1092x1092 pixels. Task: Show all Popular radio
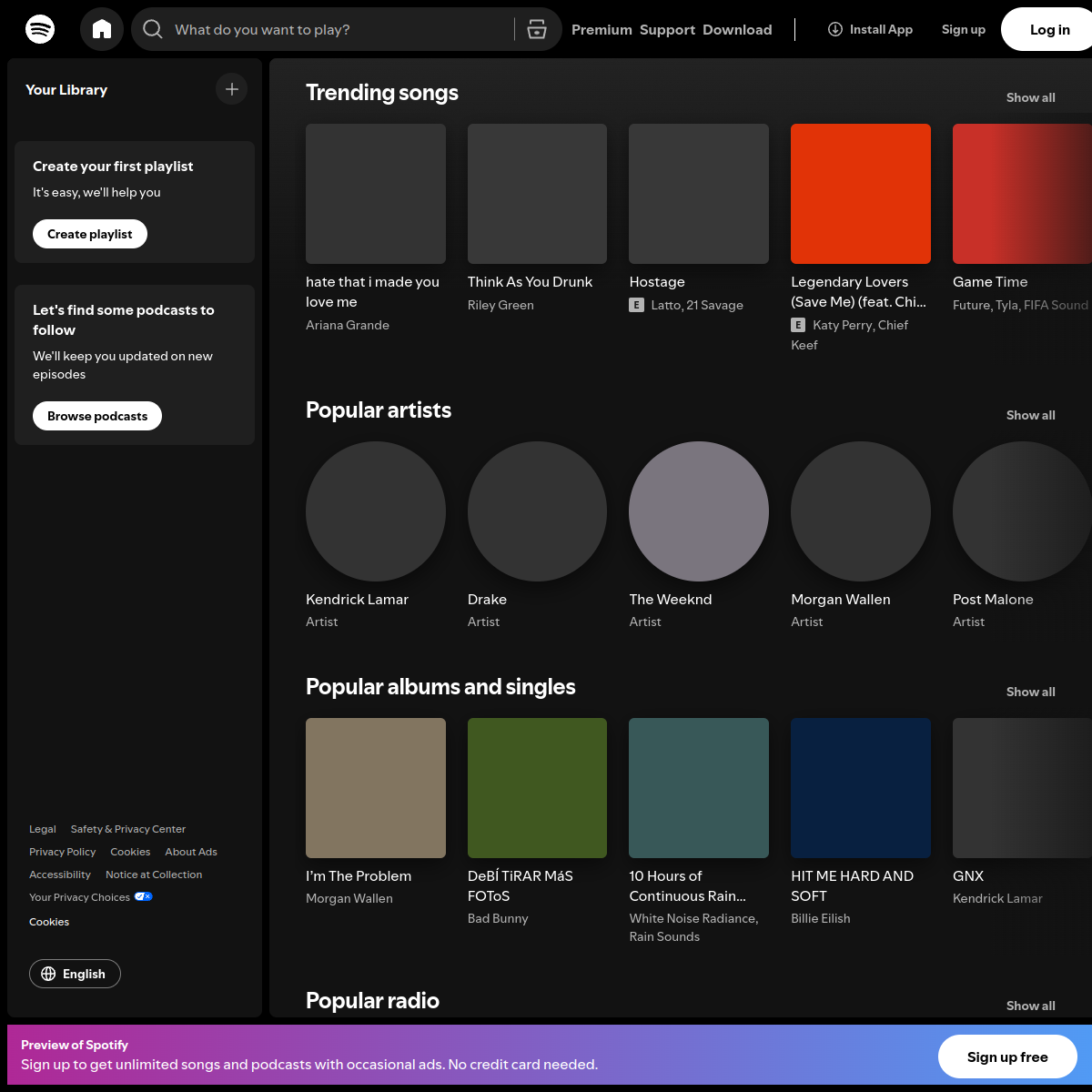pyautogui.click(x=1030, y=1006)
